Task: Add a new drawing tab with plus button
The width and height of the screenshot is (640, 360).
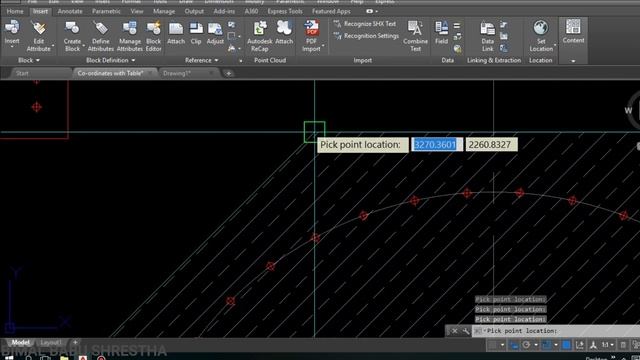Action: (229, 73)
